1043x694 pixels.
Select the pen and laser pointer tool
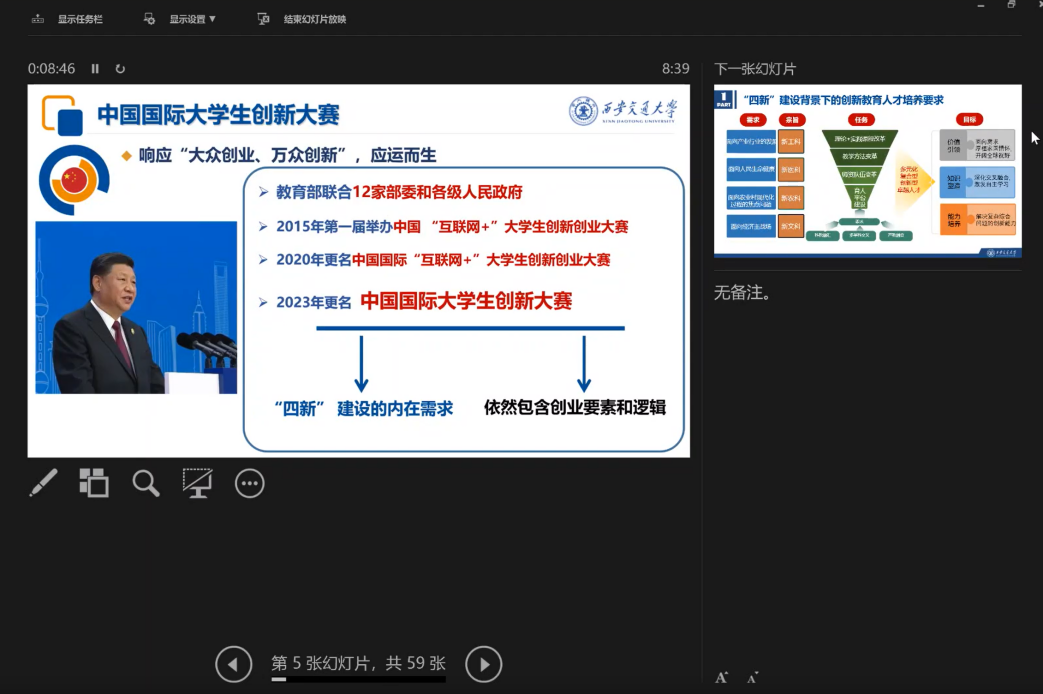(x=43, y=484)
